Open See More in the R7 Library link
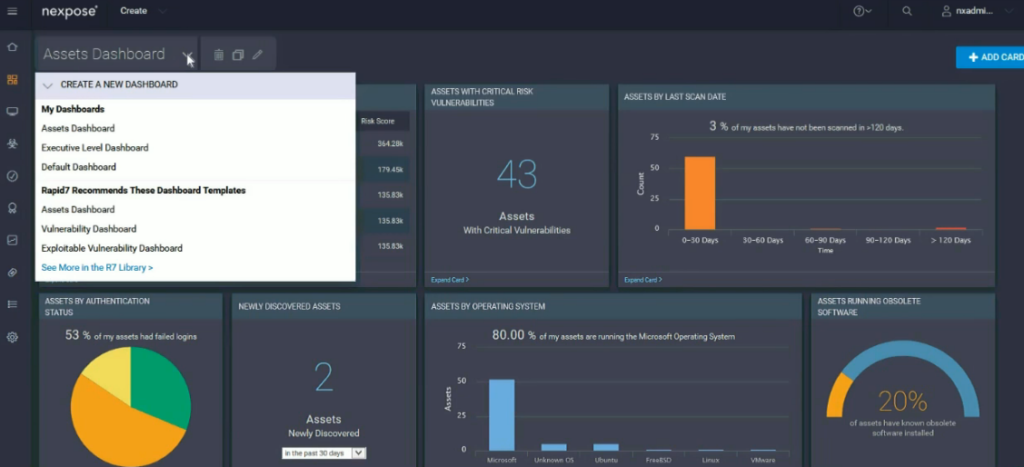 click(x=97, y=268)
